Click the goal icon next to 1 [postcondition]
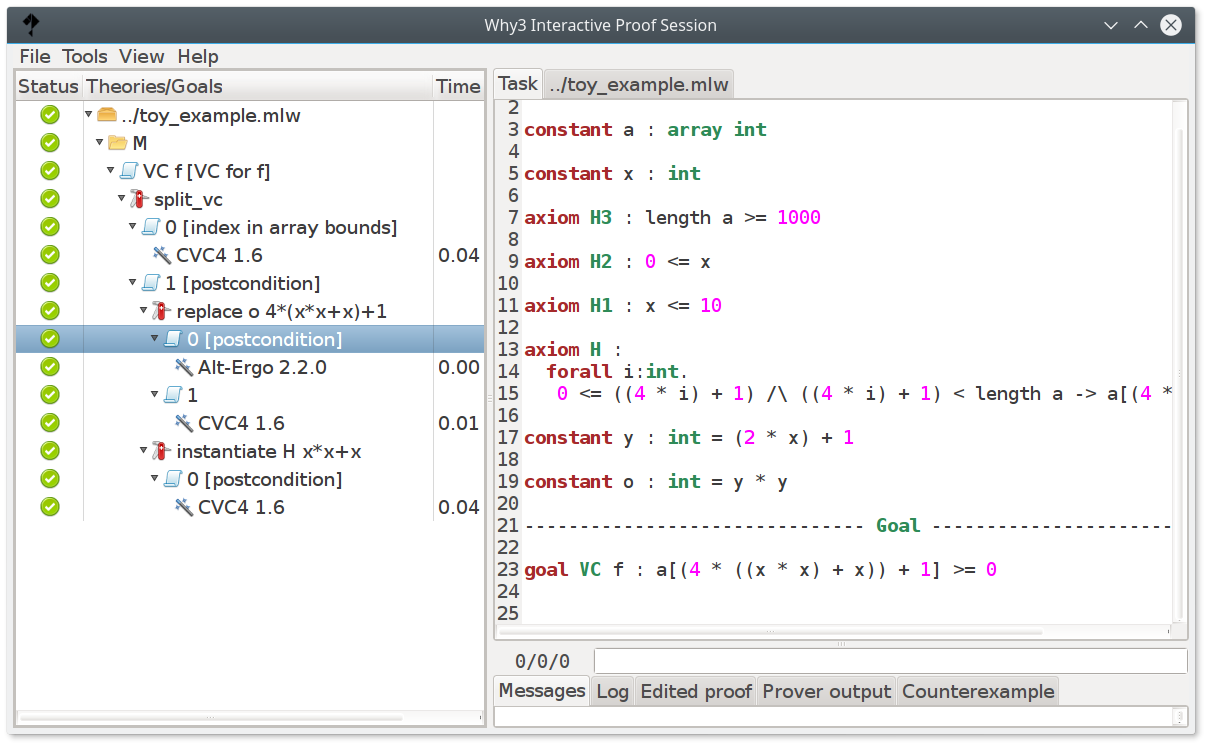The height and width of the screenshot is (747, 1208). pyautogui.click(x=151, y=283)
